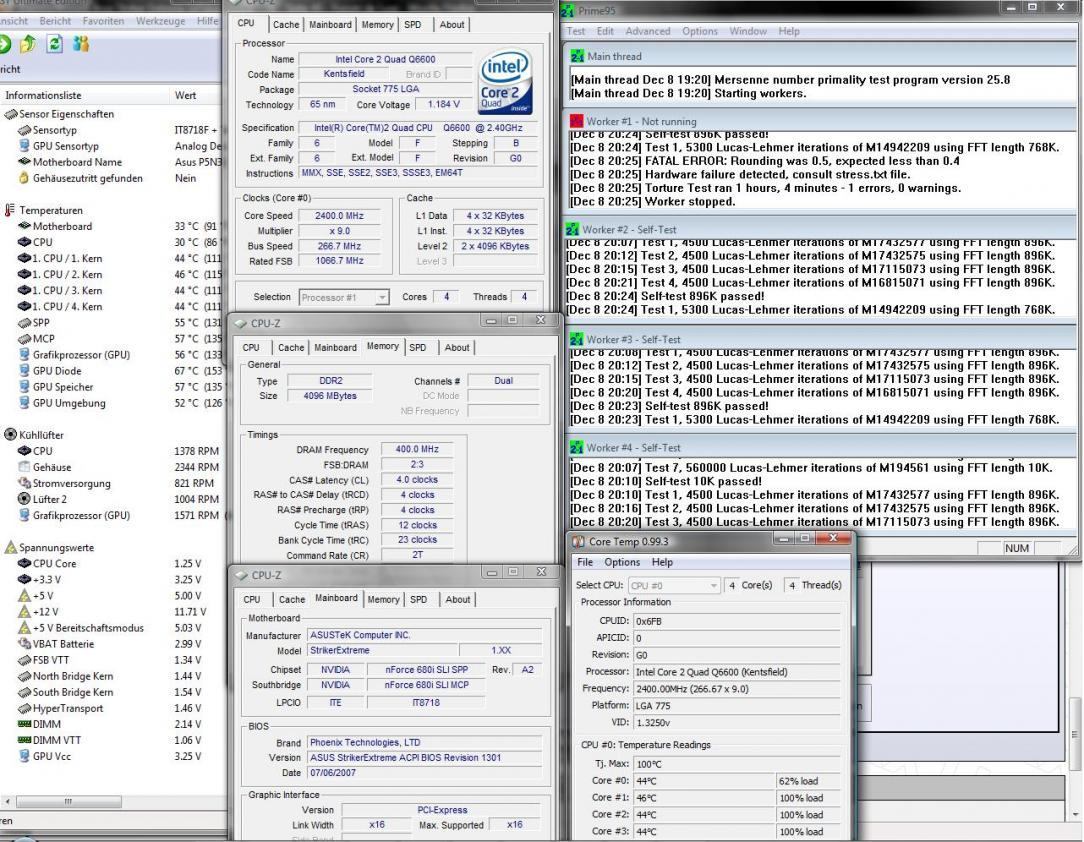This screenshot has height=842, width=1084.
Task: Switch to the SPD tab in Memory CPU-Z window
Action: tap(418, 347)
